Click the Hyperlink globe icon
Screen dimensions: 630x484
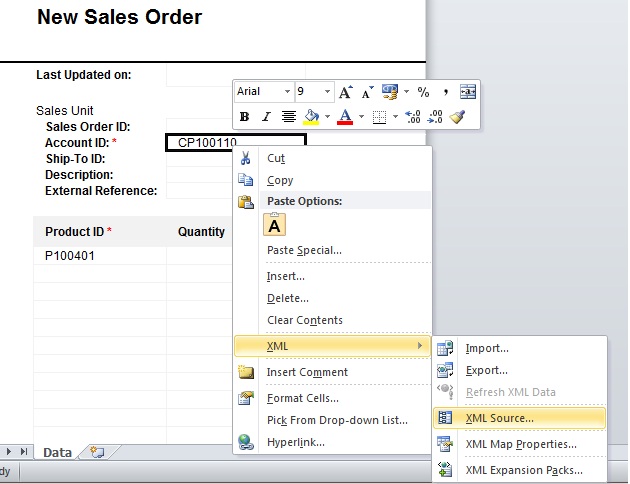245,442
